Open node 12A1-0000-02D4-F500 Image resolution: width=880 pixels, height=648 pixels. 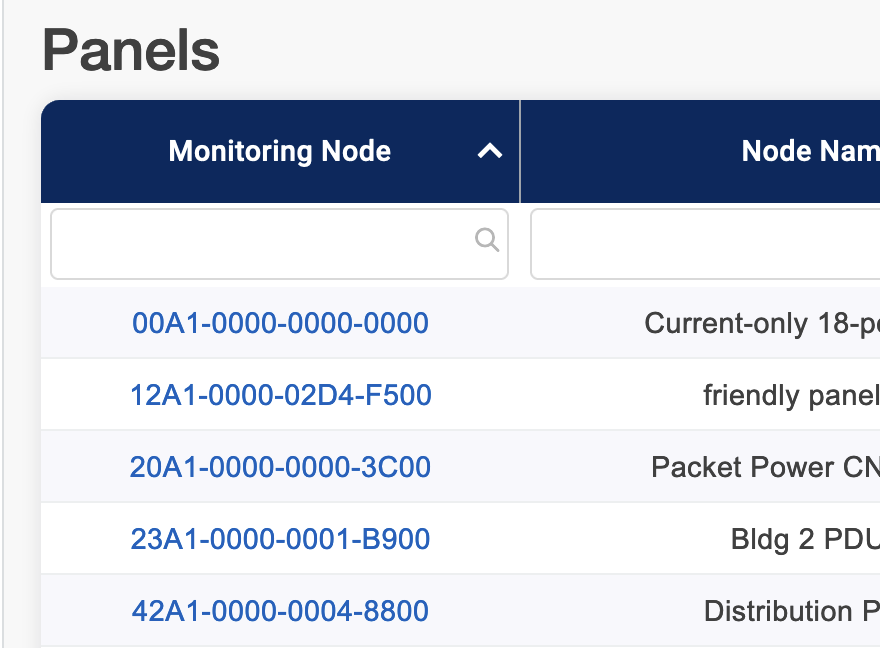[x=280, y=395]
